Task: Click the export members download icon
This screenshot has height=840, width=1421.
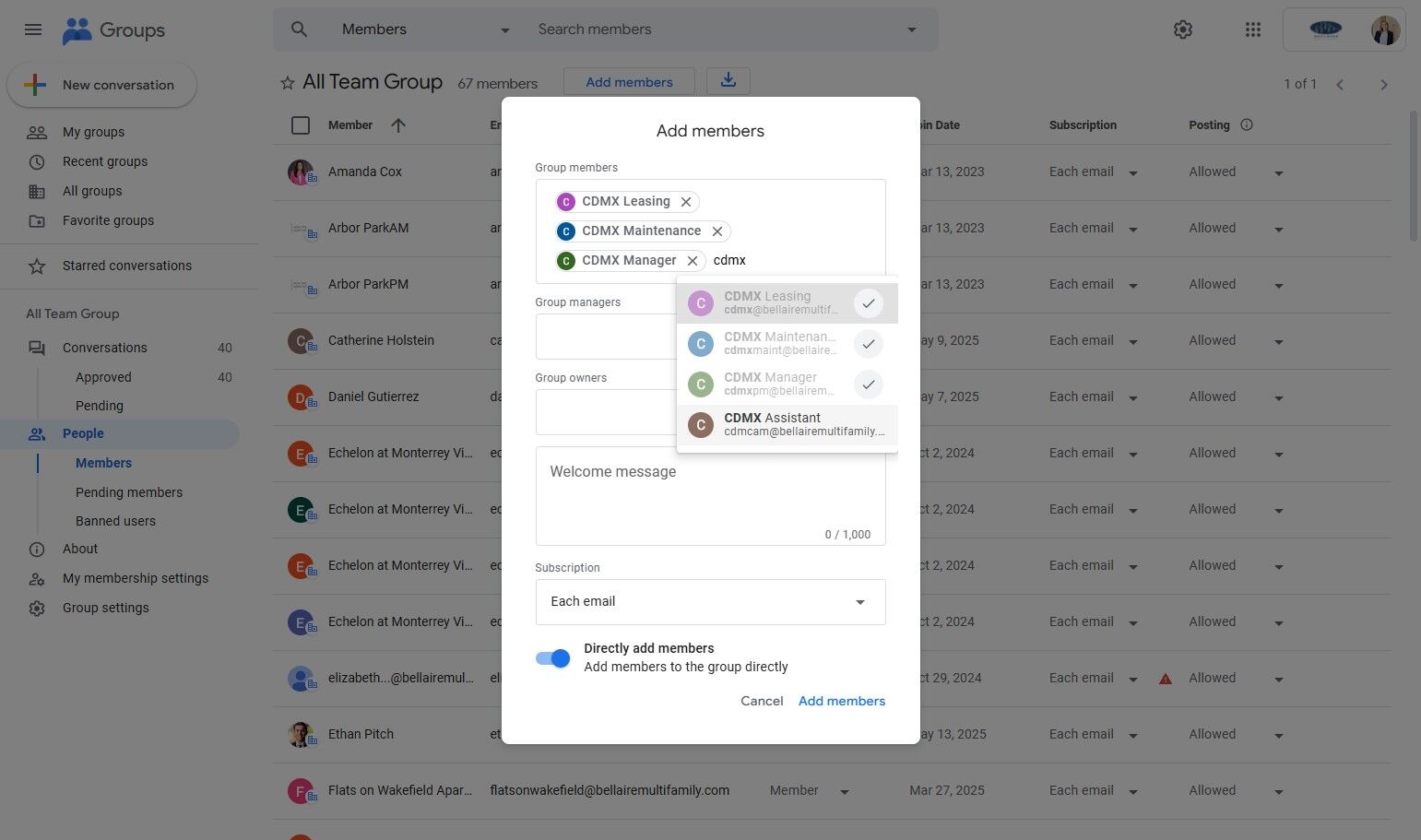Action: [728, 81]
